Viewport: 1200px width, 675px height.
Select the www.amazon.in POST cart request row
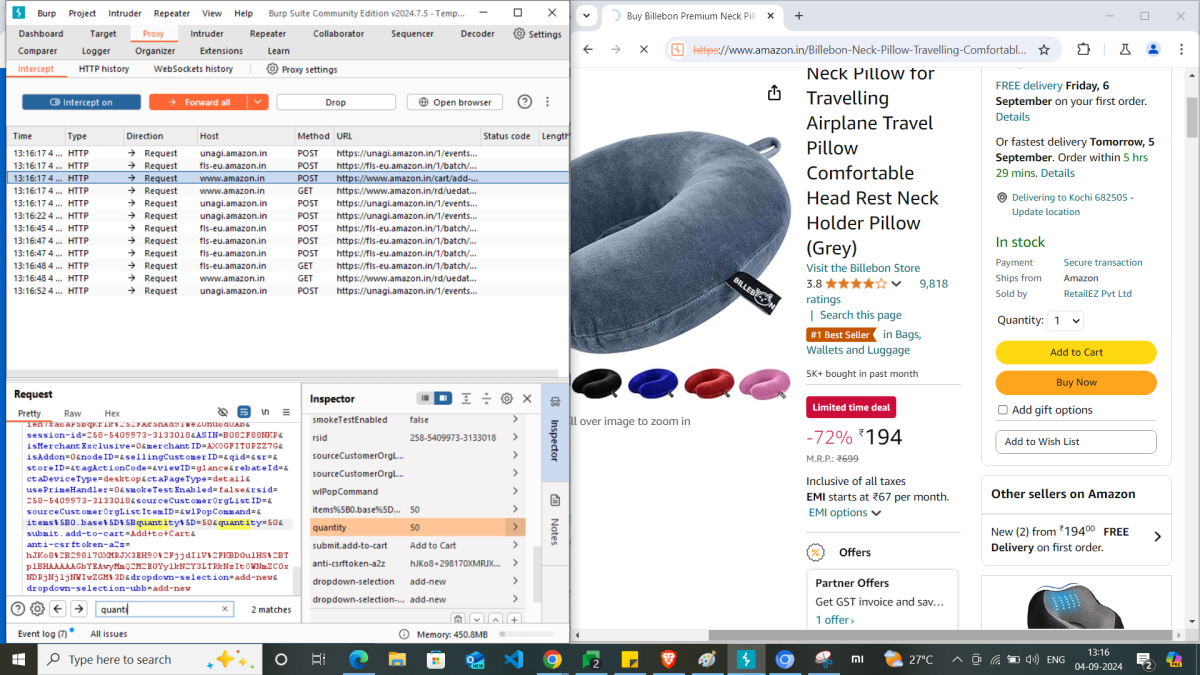(x=288, y=178)
